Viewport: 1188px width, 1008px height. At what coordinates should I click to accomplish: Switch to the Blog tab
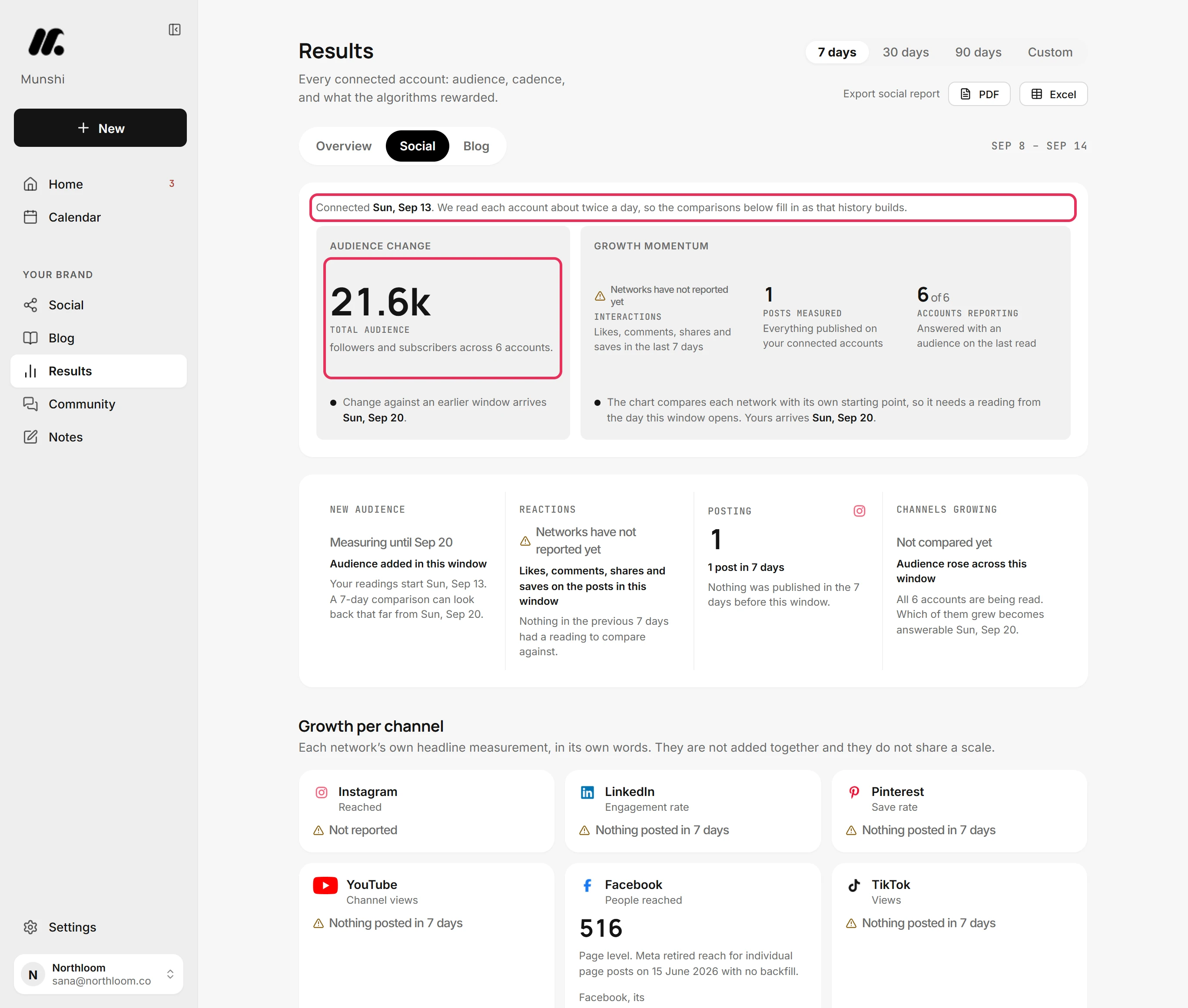[x=476, y=146]
